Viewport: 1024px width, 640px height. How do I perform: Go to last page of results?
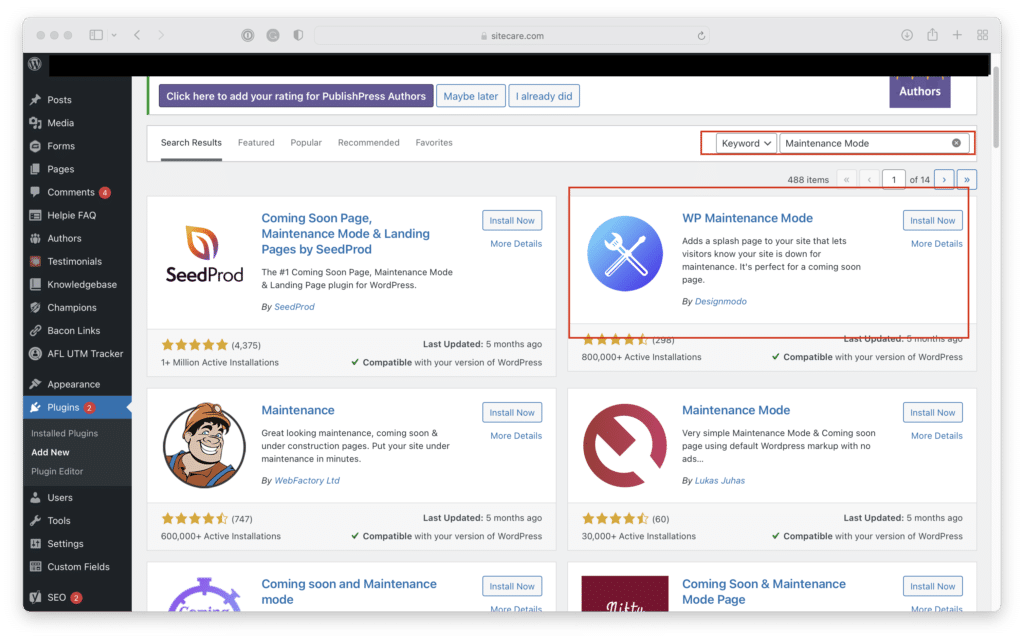coord(967,179)
